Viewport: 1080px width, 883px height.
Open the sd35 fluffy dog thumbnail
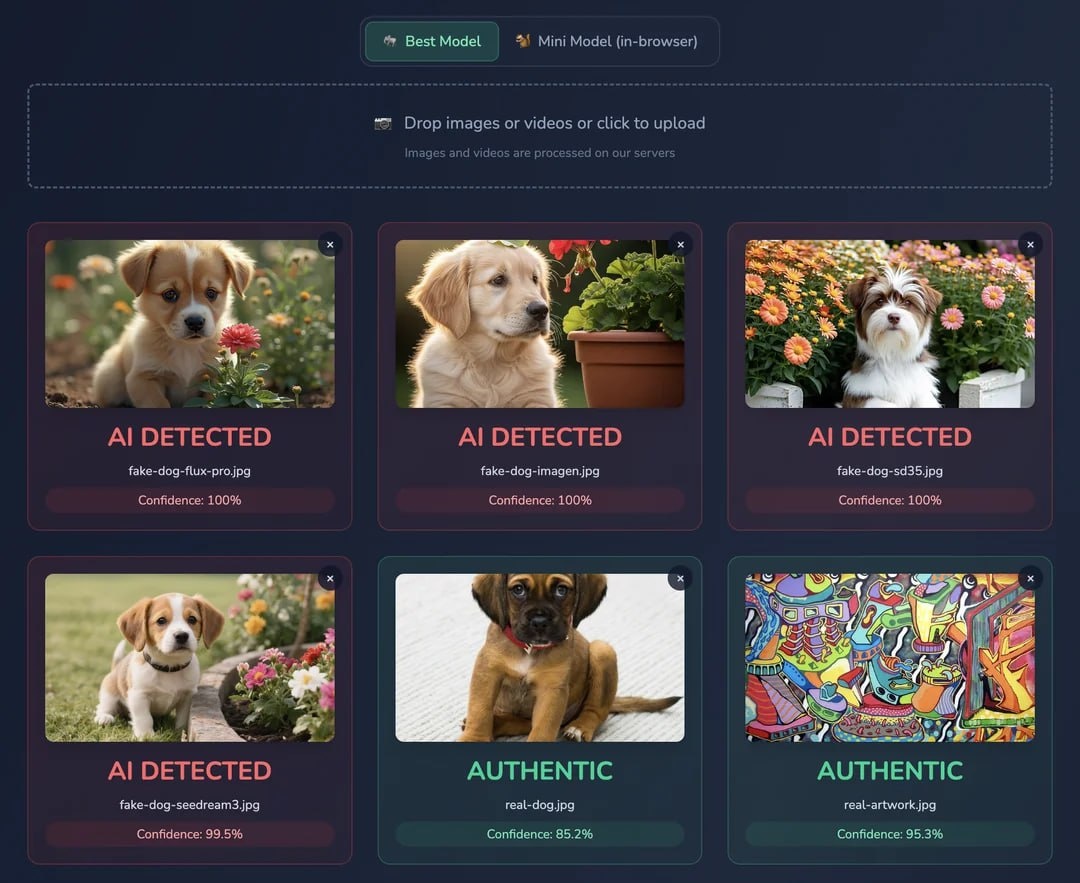coord(890,324)
